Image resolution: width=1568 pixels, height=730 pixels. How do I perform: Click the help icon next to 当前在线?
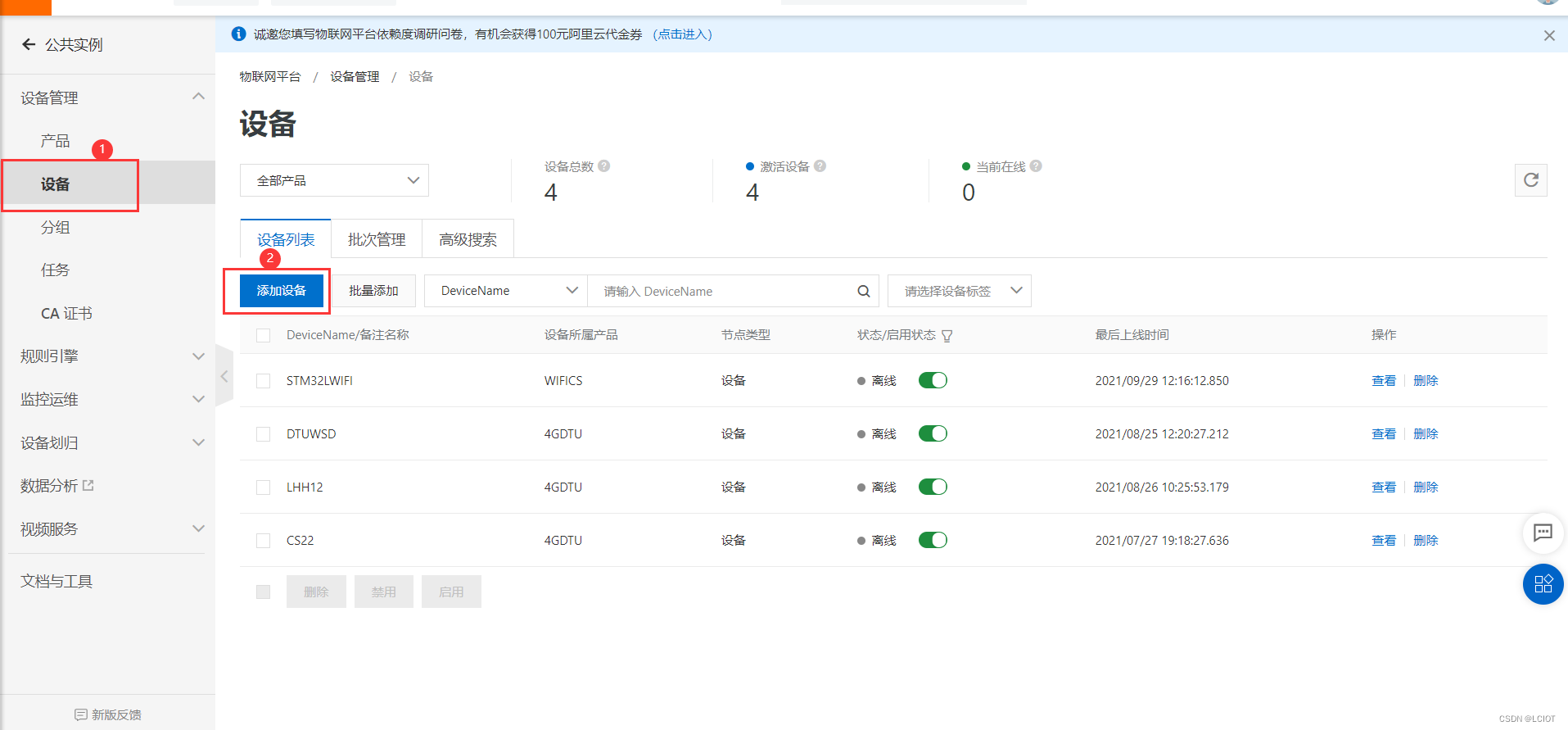click(x=1036, y=165)
